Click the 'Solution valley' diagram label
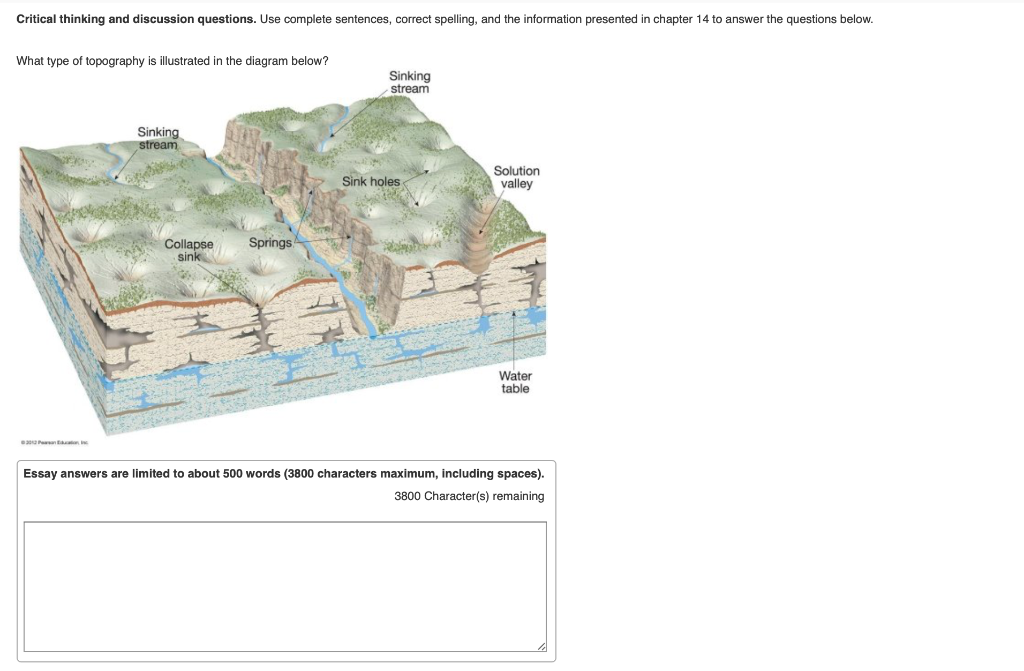 (x=517, y=177)
